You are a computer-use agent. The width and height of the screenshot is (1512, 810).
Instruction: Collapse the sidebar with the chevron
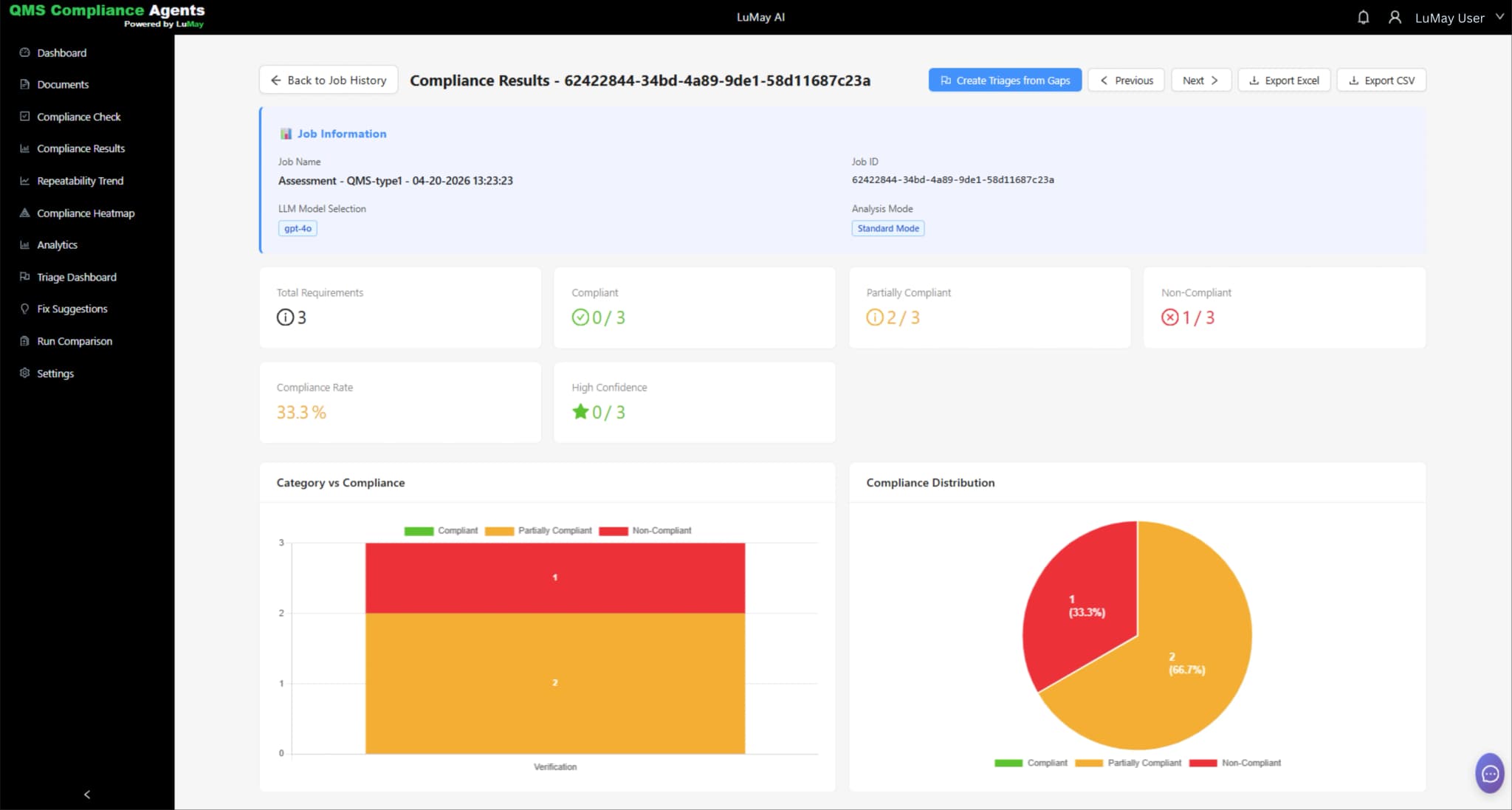coord(87,794)
